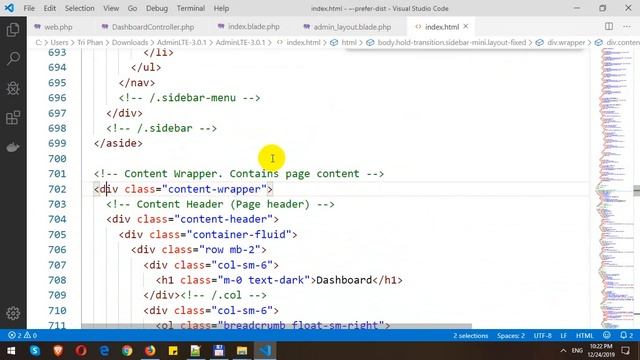This screenshot has width=640, height=360.
Task: Click the Tri Phan breadcrumb segment
Action: click(90, 42)
